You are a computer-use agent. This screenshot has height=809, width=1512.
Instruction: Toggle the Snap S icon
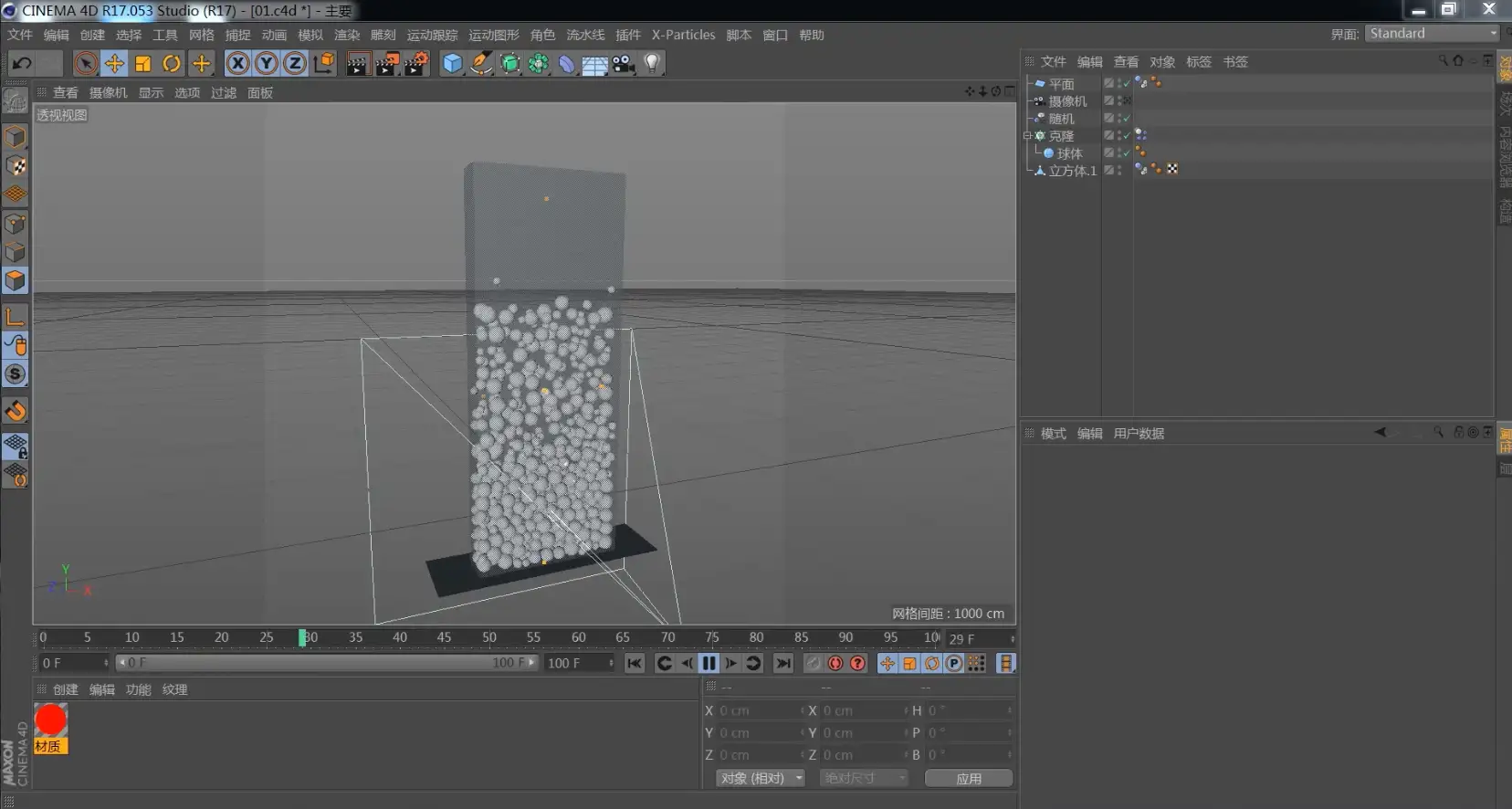[16, 373]
